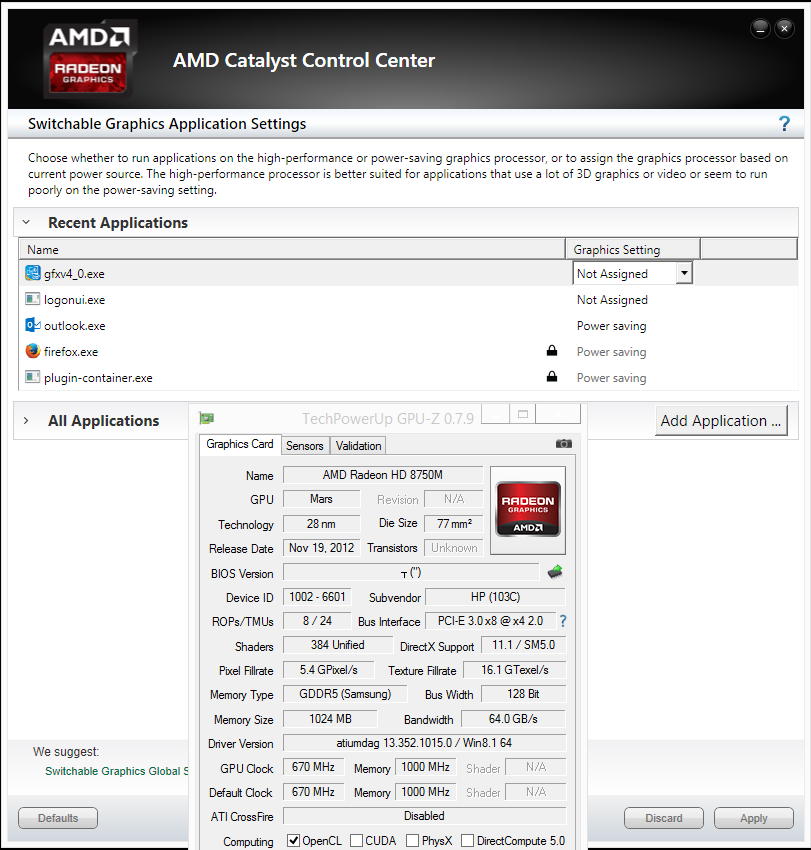811x850 pixels.
Task: Select the logonui.exe row
Action: [409, 299]
